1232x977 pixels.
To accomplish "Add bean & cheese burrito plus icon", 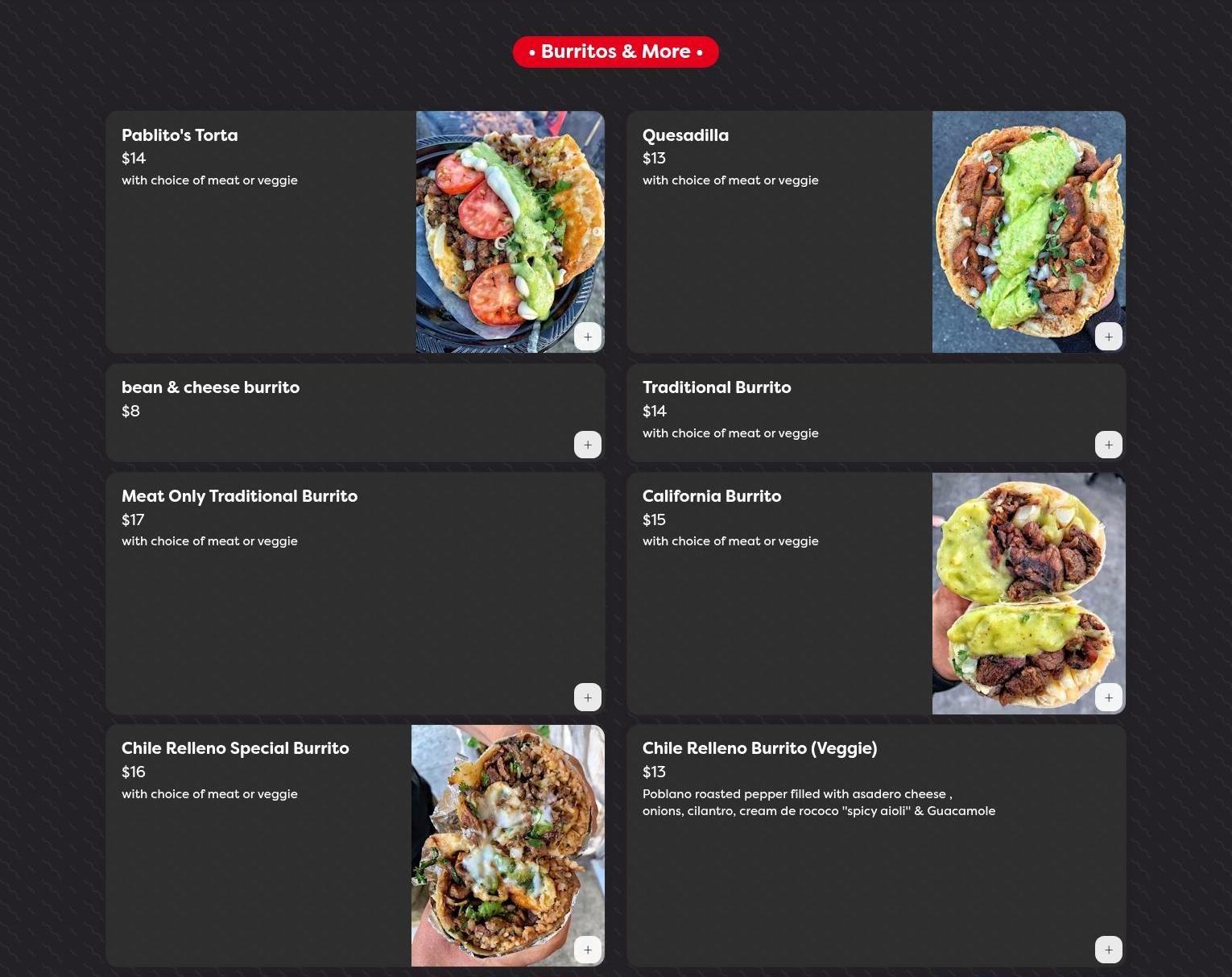I will (x=588, y=445).
